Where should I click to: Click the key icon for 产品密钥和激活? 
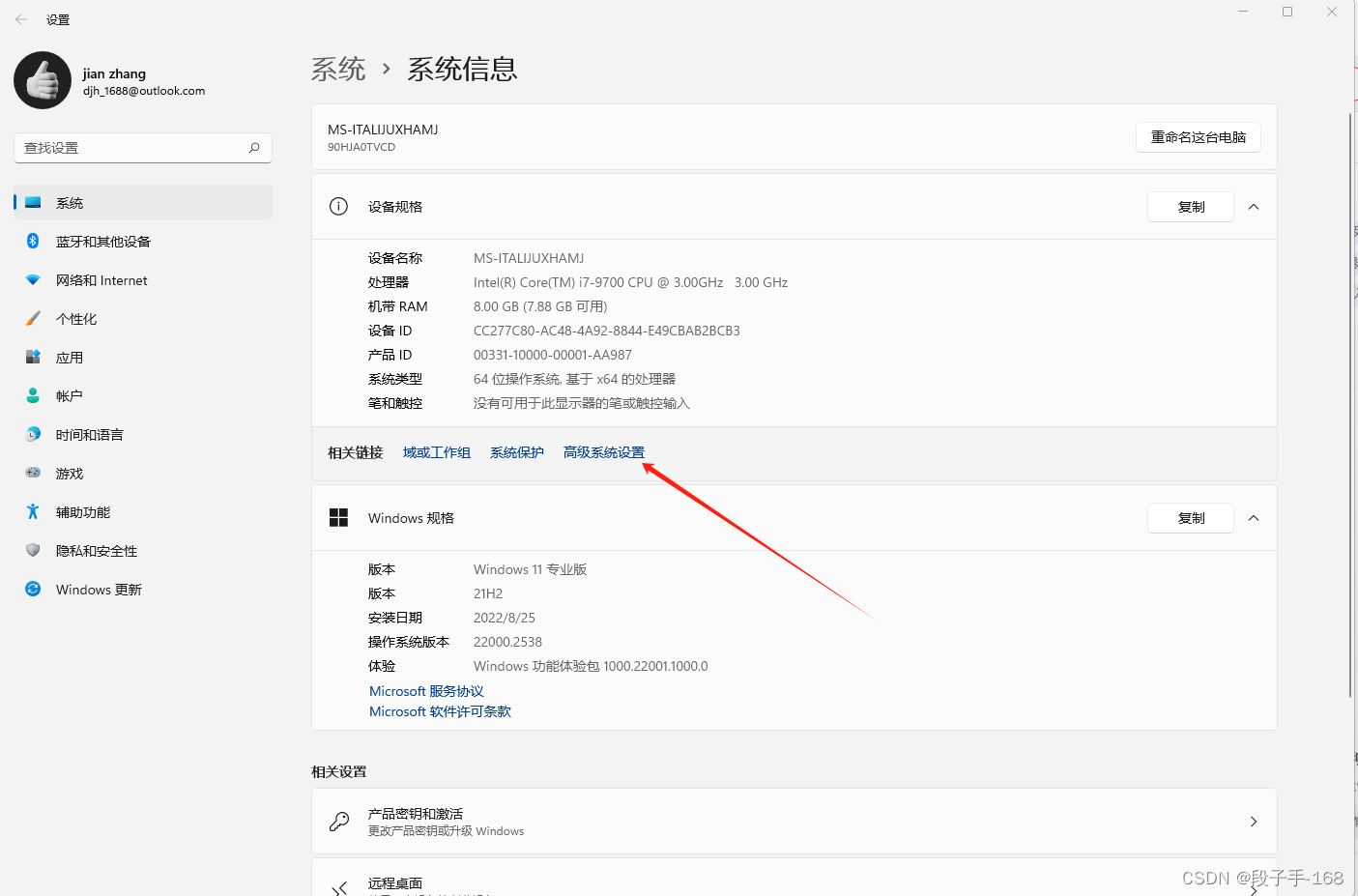point(338,822)
